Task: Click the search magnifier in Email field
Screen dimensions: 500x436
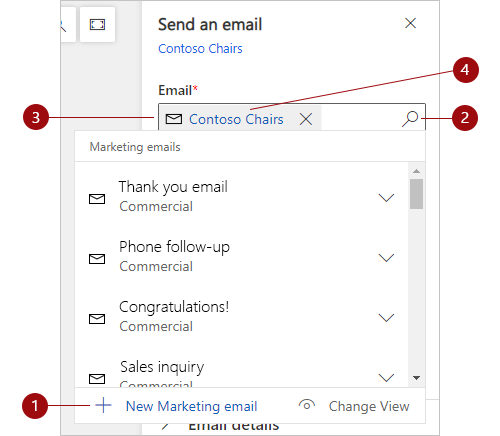Action: point(410,119)
